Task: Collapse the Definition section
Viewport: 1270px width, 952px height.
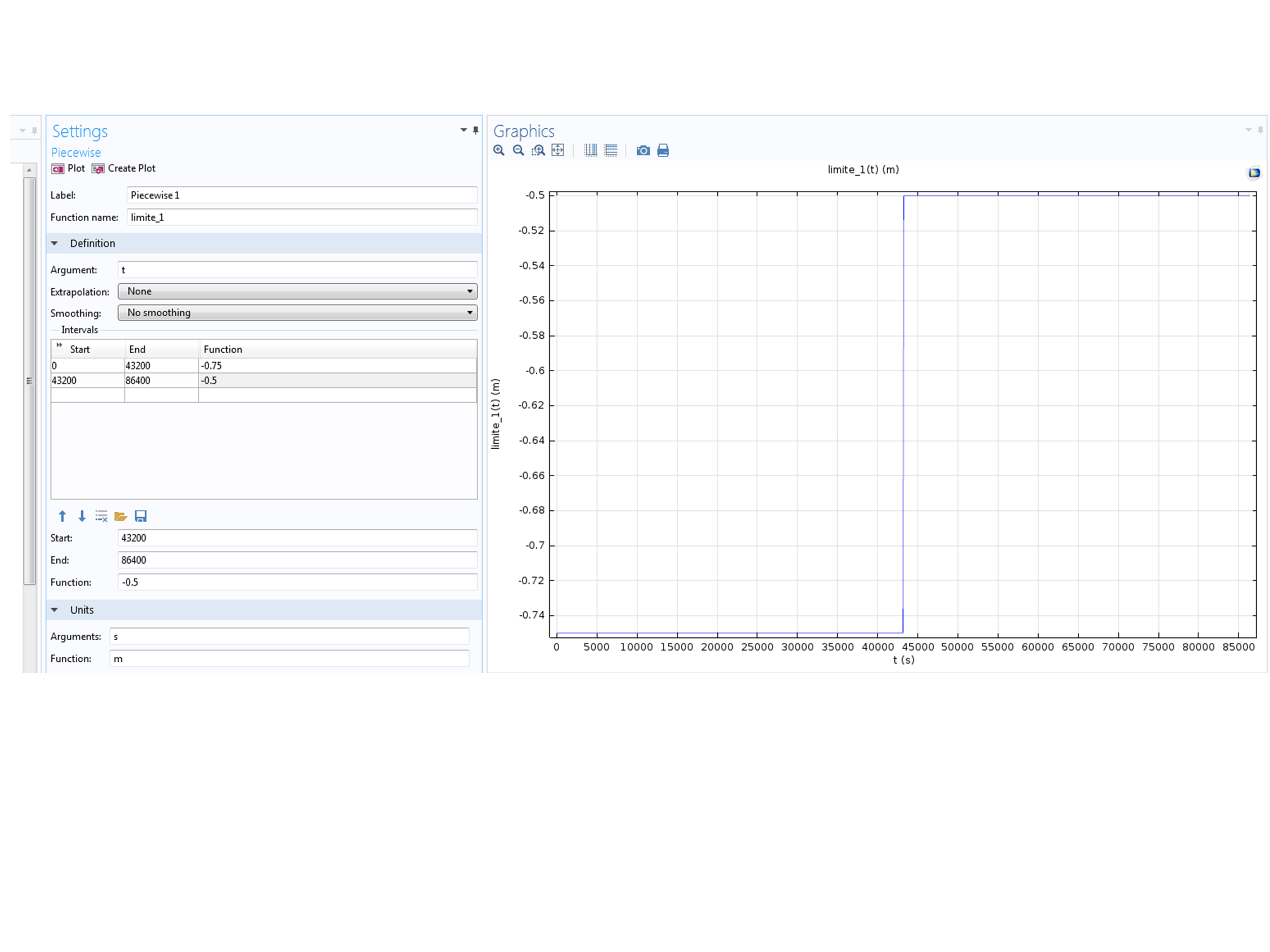Action: tap(55, 243)
